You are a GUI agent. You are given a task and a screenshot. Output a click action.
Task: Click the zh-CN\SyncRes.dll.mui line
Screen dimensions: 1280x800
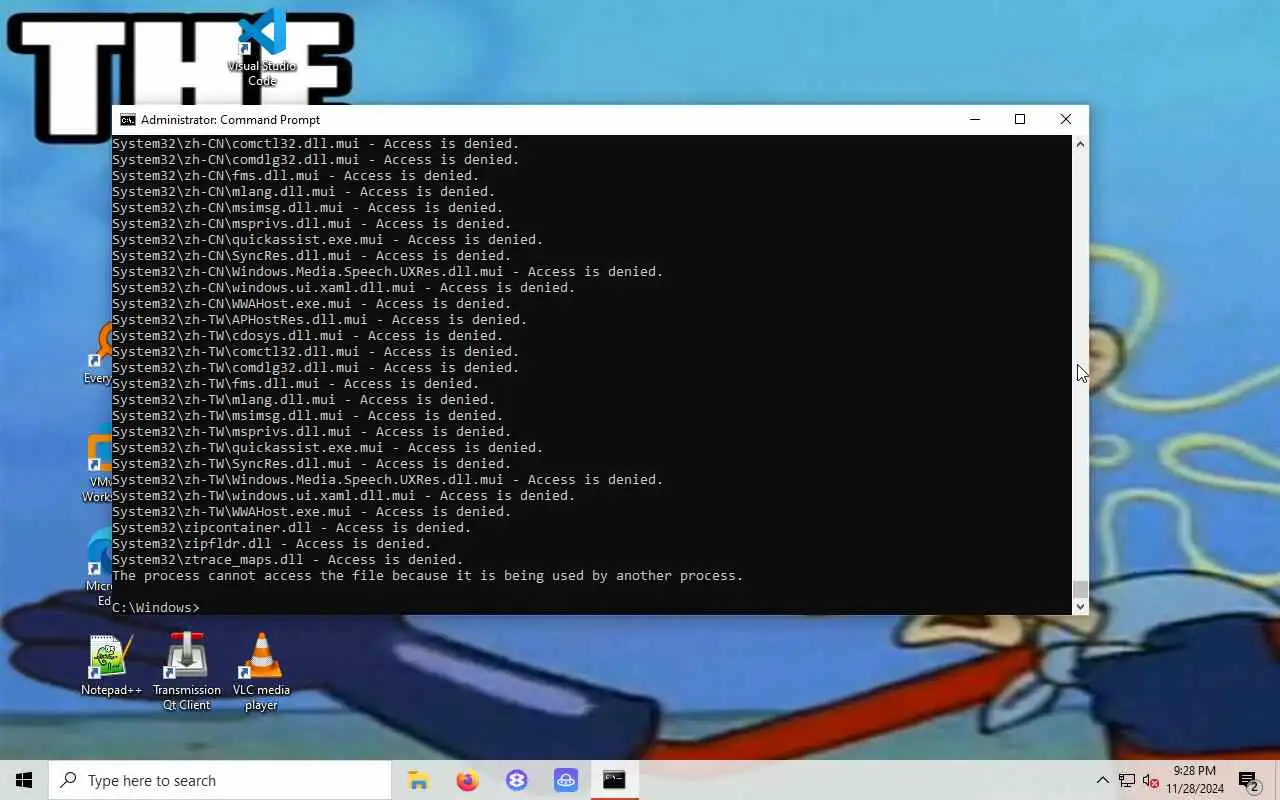click(x=312, y=256)
